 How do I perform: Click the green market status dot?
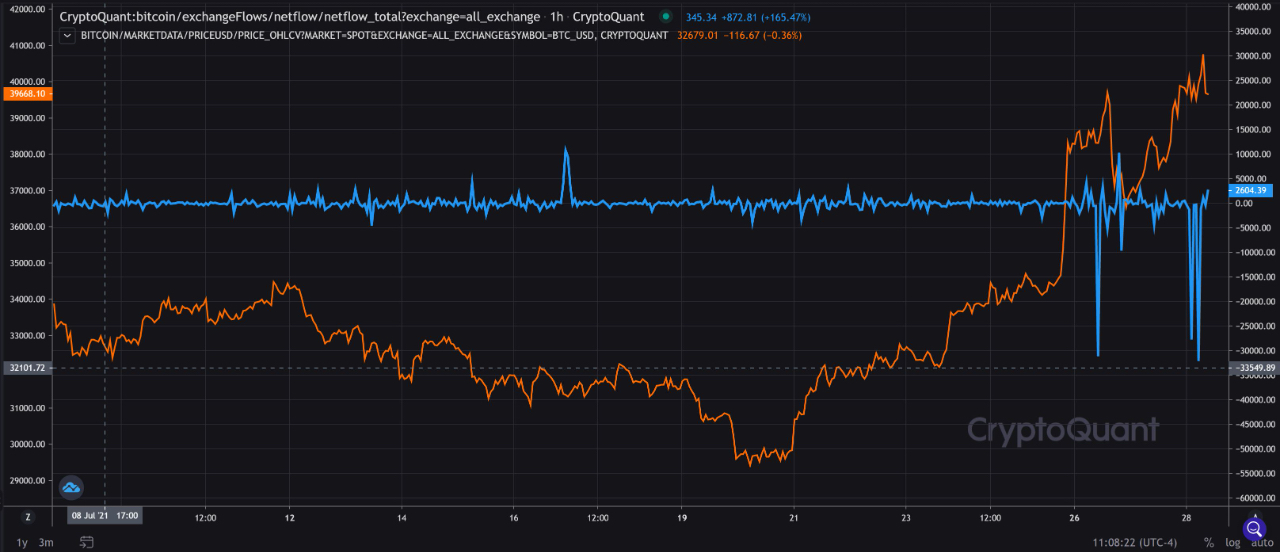pyautogui.click(x=665, y=18)
